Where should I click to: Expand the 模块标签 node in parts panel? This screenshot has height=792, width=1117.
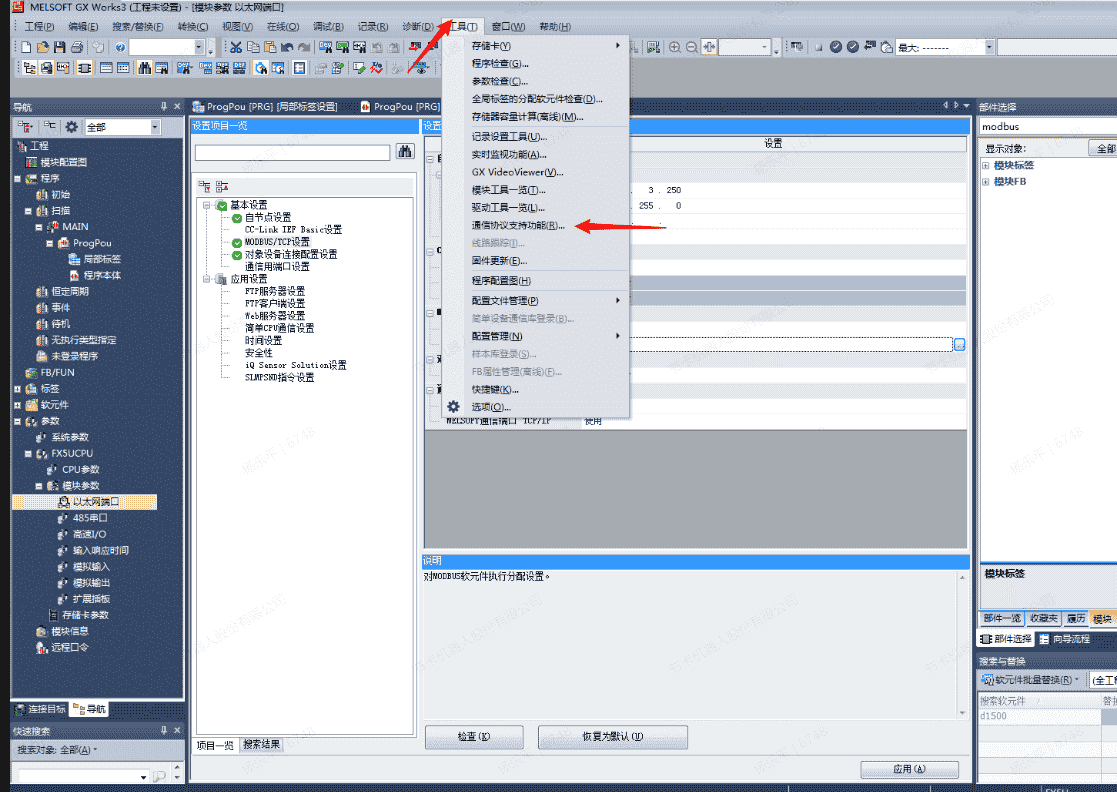(985, 166)
